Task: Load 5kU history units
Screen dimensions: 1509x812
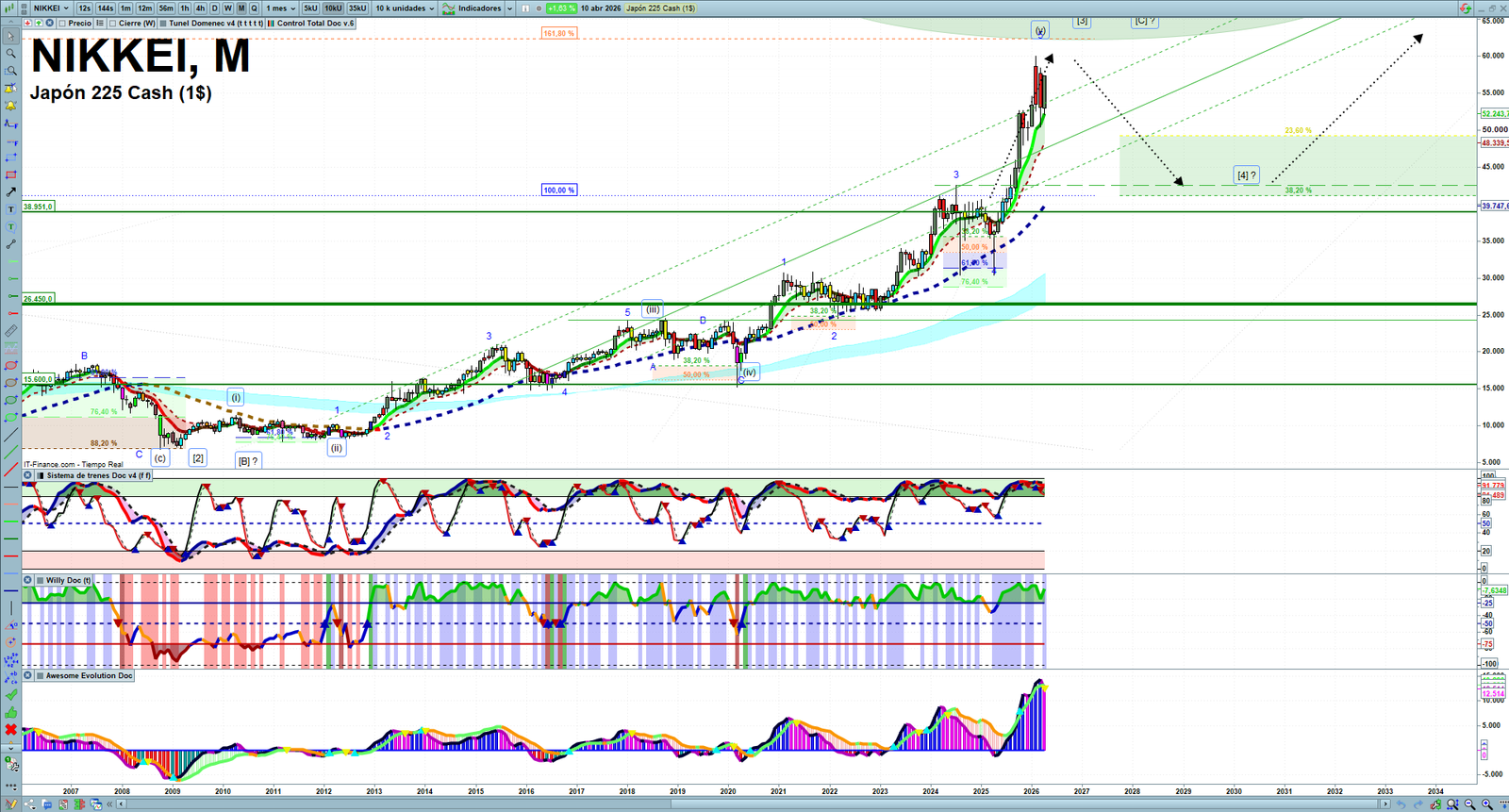Action: 310,8
